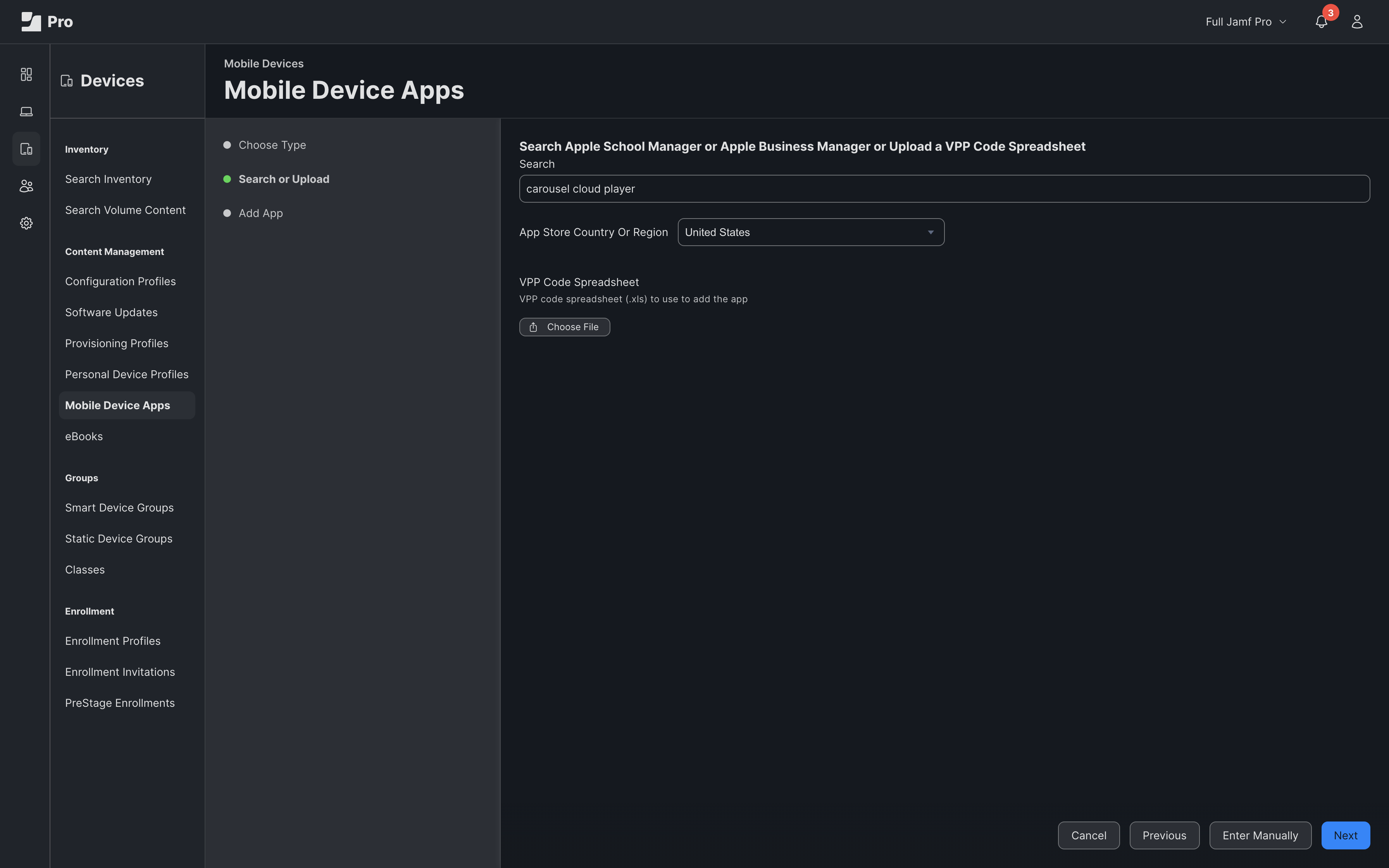Open Enrollment Profiles
Image resolution: width=1389 pixels, height=868 pixels.
pyautogui.click(x=112, y=641)
